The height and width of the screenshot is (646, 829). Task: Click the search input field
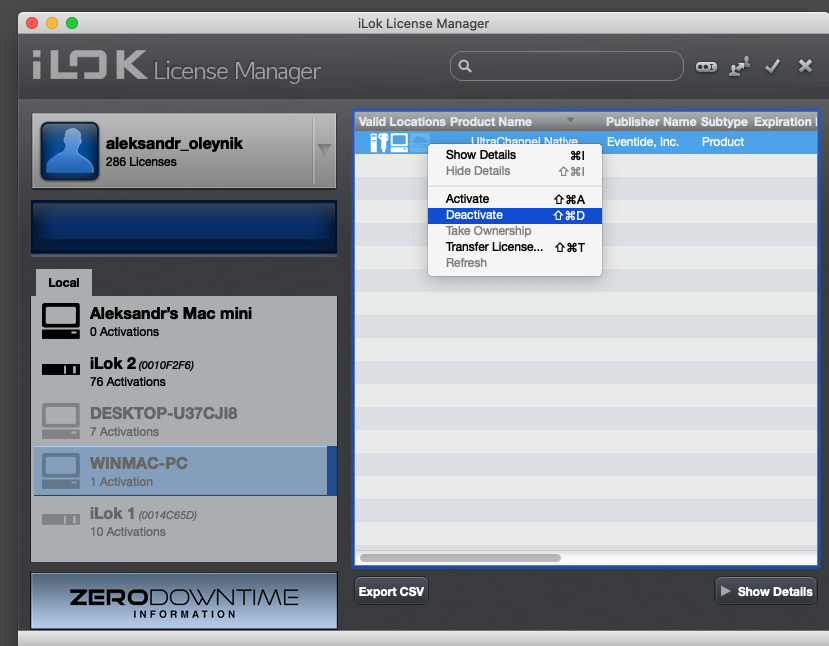[x=567, y=66]
